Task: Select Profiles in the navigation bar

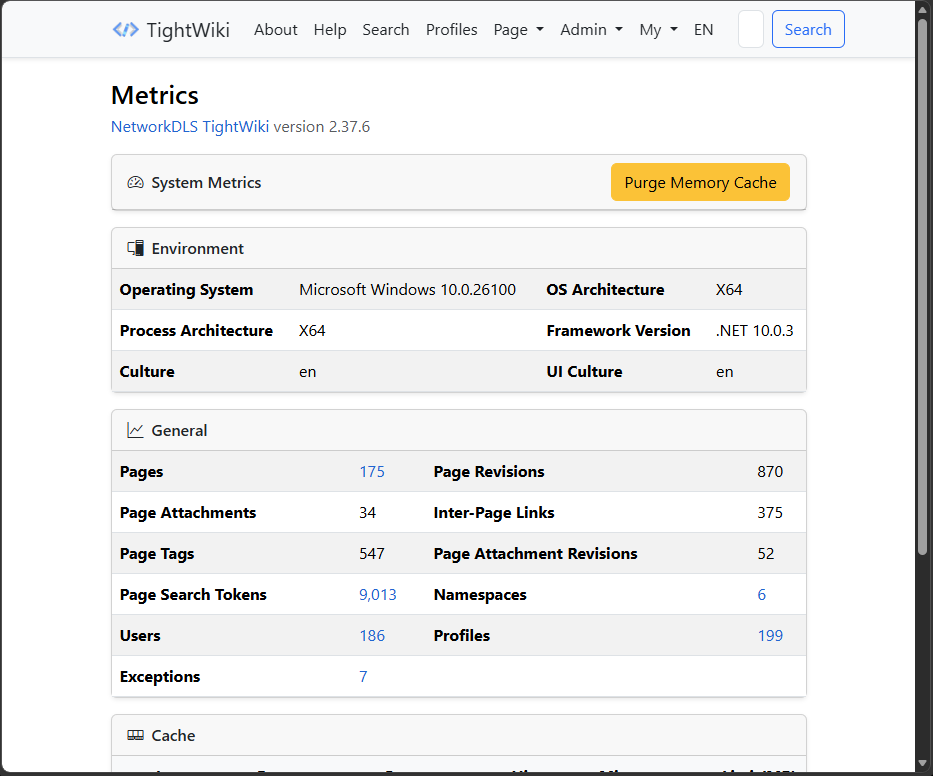Action: pyautogui.click(x=452, y=30)
